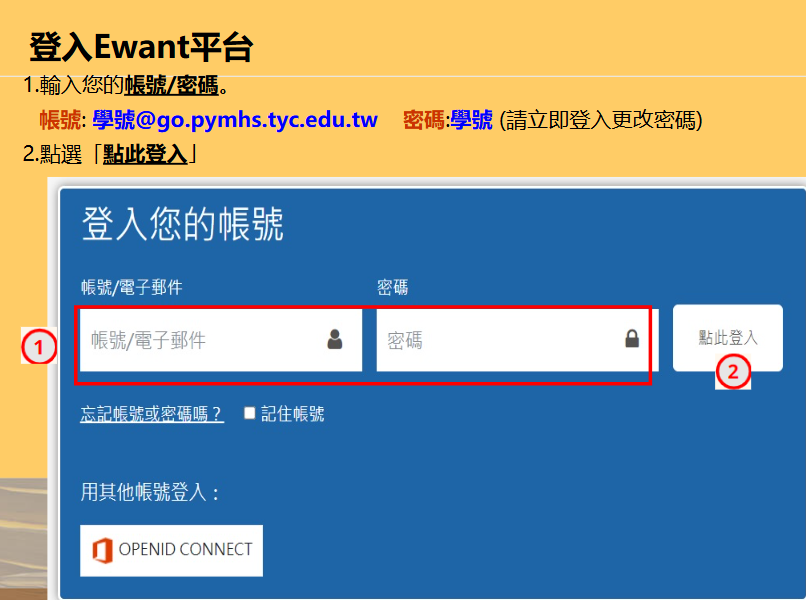
Task: Click the (請立即登入更改密碼) note
Action: point(601,120)
